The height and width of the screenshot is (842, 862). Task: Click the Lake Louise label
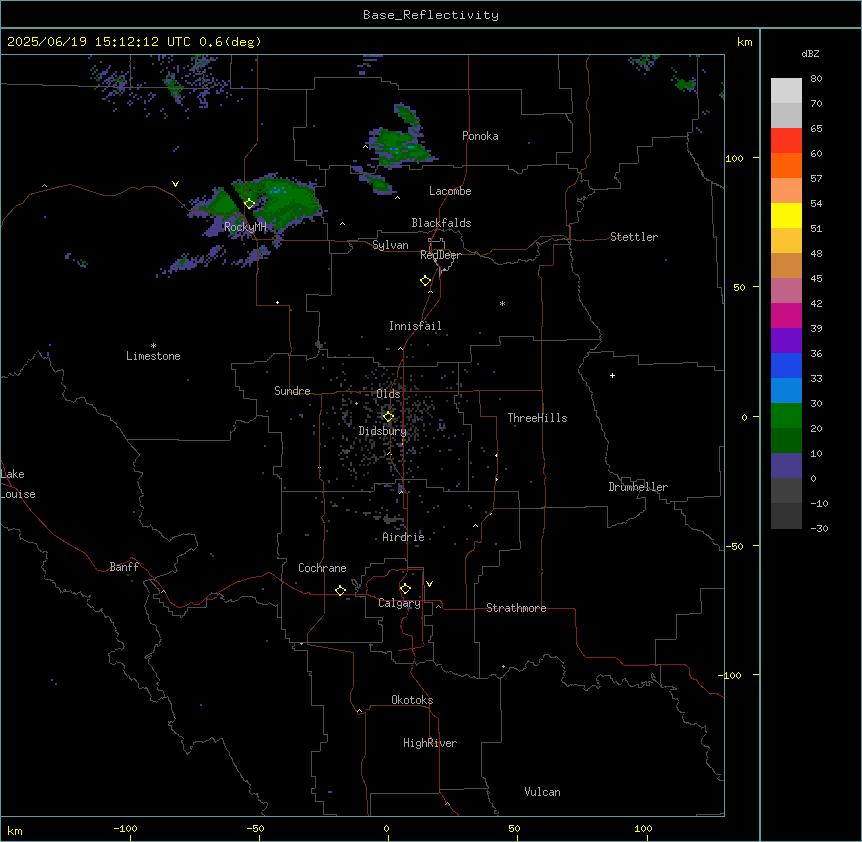coord(18,484)
